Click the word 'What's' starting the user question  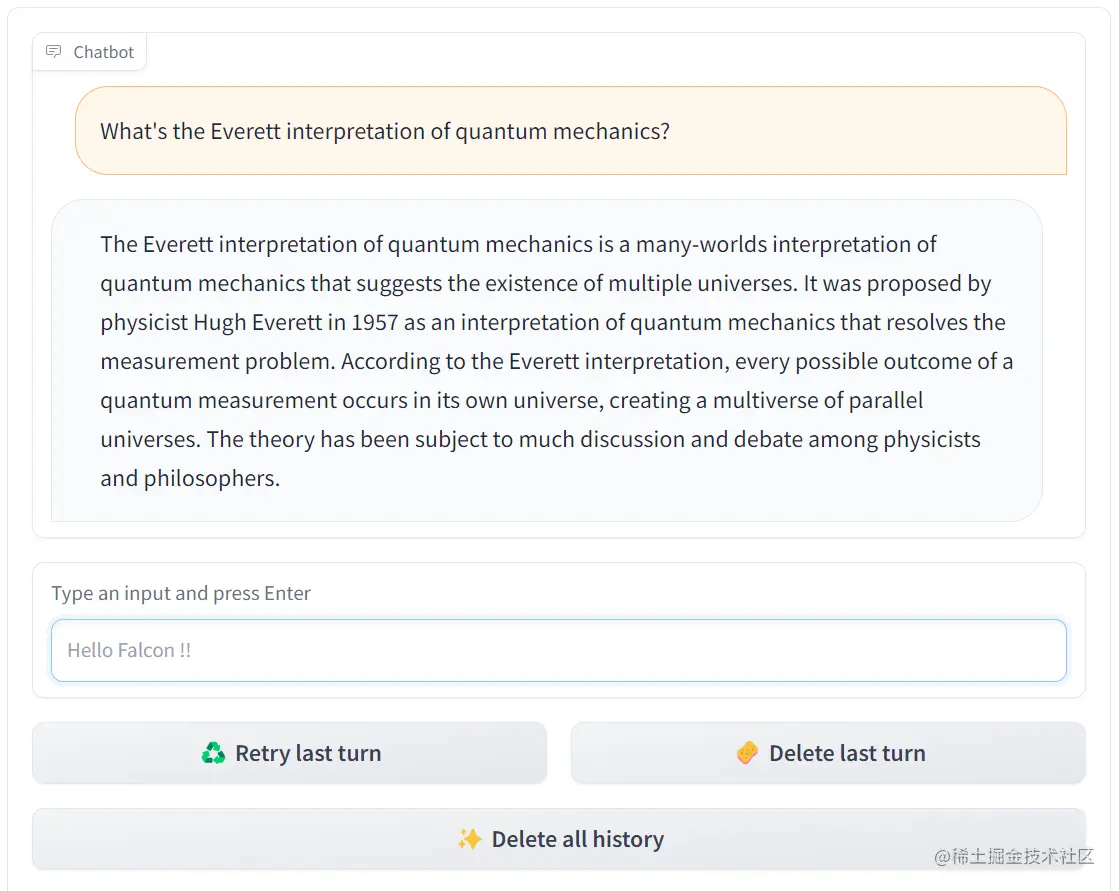tap(133, 131)
